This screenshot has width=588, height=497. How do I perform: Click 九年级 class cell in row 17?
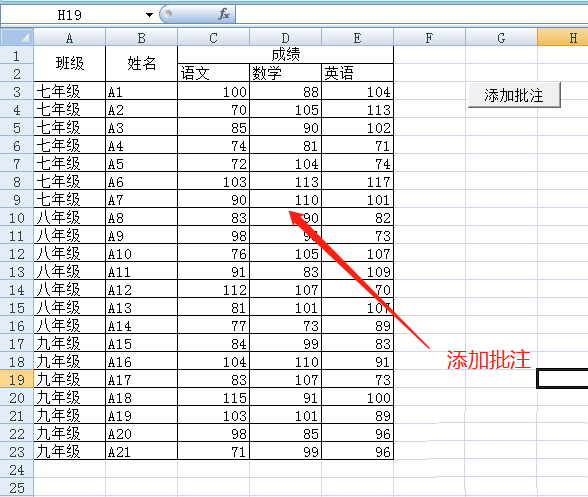click(x=70, y=344)
